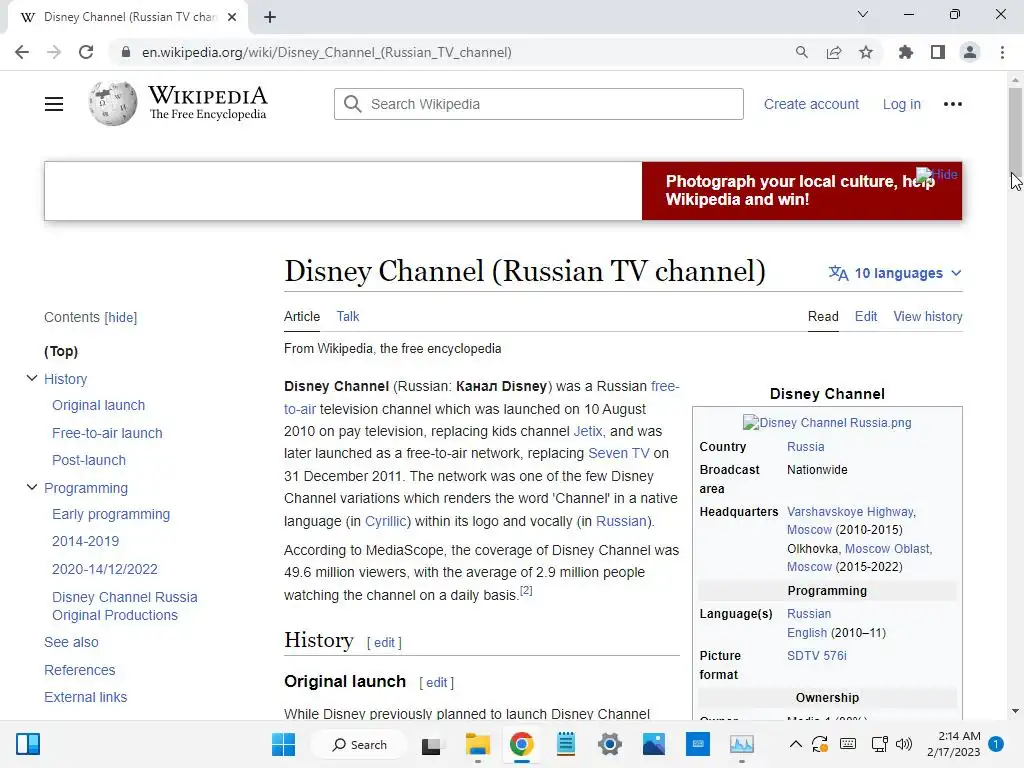The width and height of the screenshot is (1024, 768).
Task: Jump to Free-to-air launch in contents
Action: (107, 433)
